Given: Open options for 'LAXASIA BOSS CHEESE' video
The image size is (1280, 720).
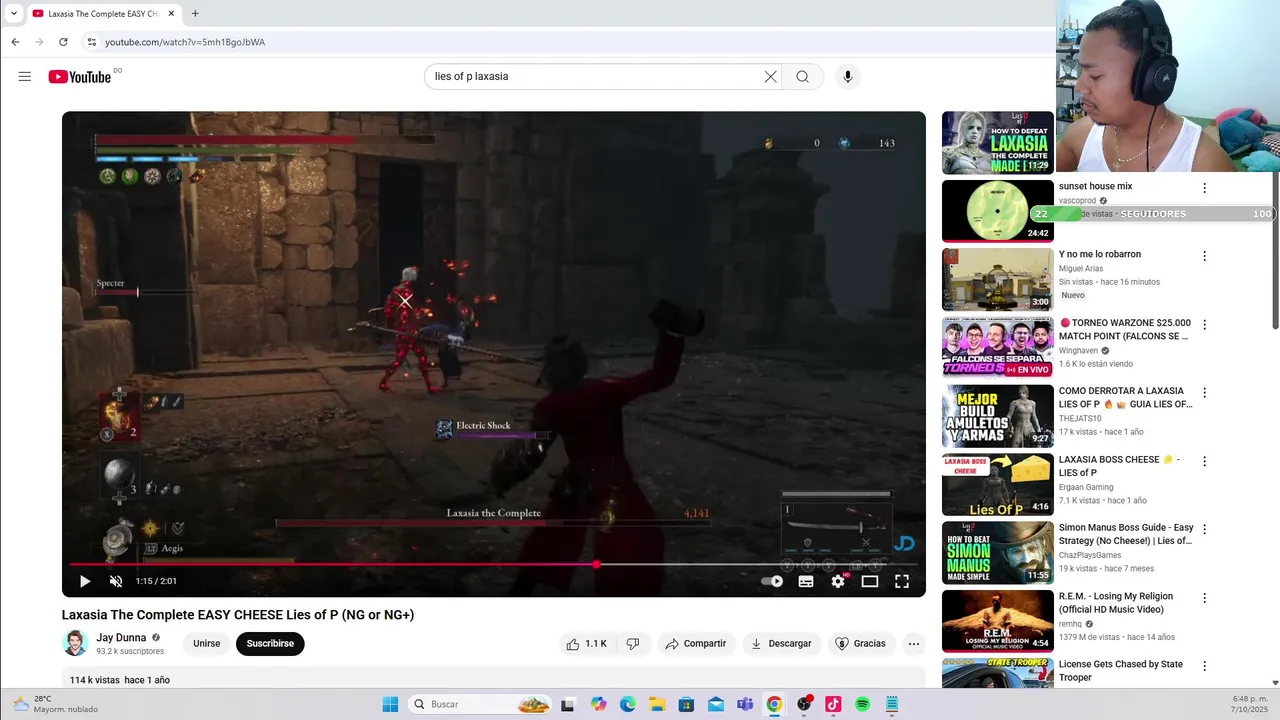Looking at the screenshot, I should (1204, 462).
